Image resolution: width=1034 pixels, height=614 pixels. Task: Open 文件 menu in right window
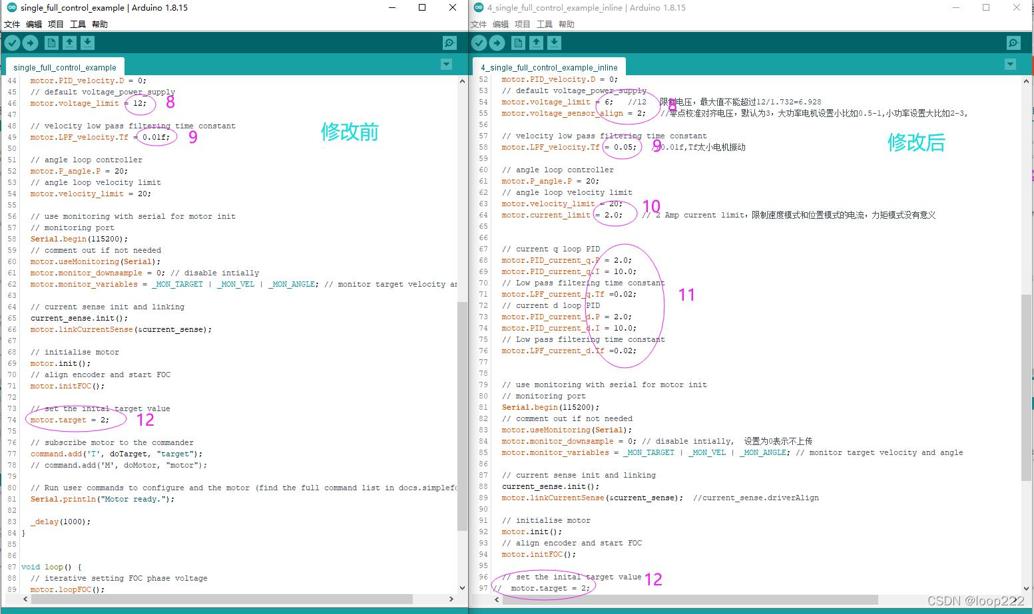pos(478,24)
